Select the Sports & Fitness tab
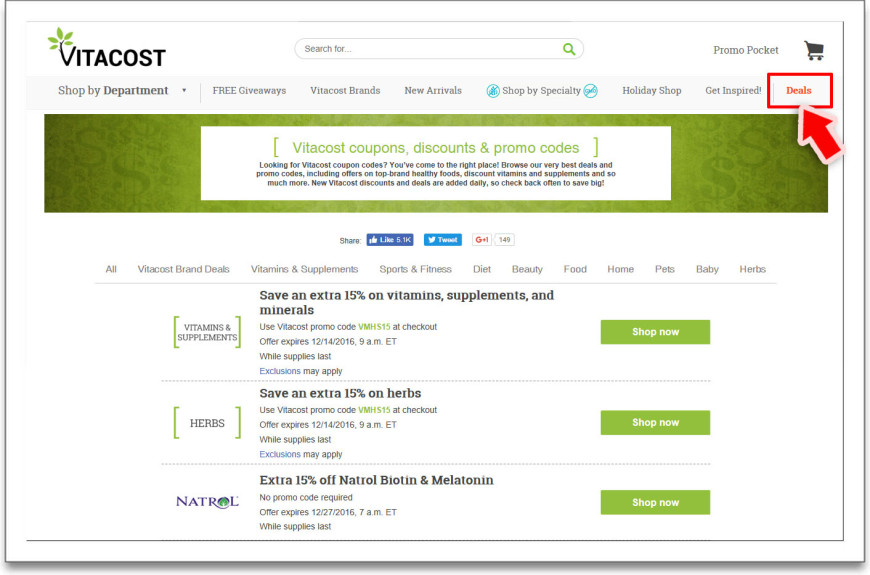 415,269
